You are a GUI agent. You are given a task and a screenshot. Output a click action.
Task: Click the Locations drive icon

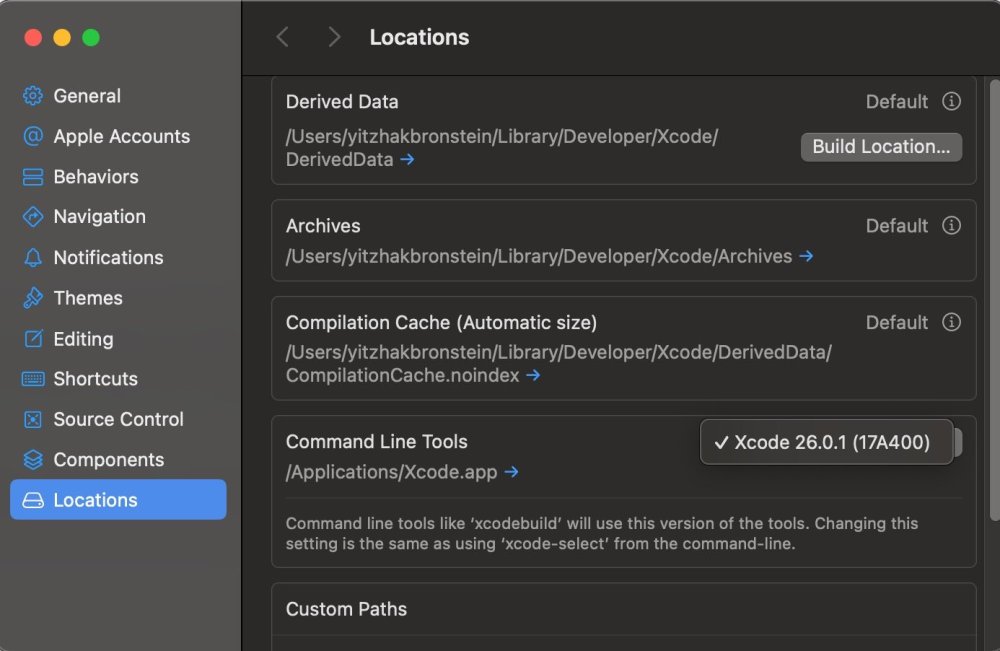(33, 501)
